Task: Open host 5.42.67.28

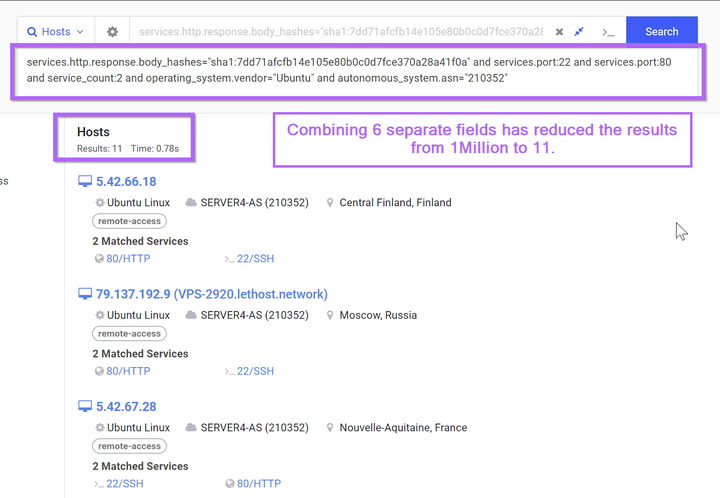Action: (126, 407)
